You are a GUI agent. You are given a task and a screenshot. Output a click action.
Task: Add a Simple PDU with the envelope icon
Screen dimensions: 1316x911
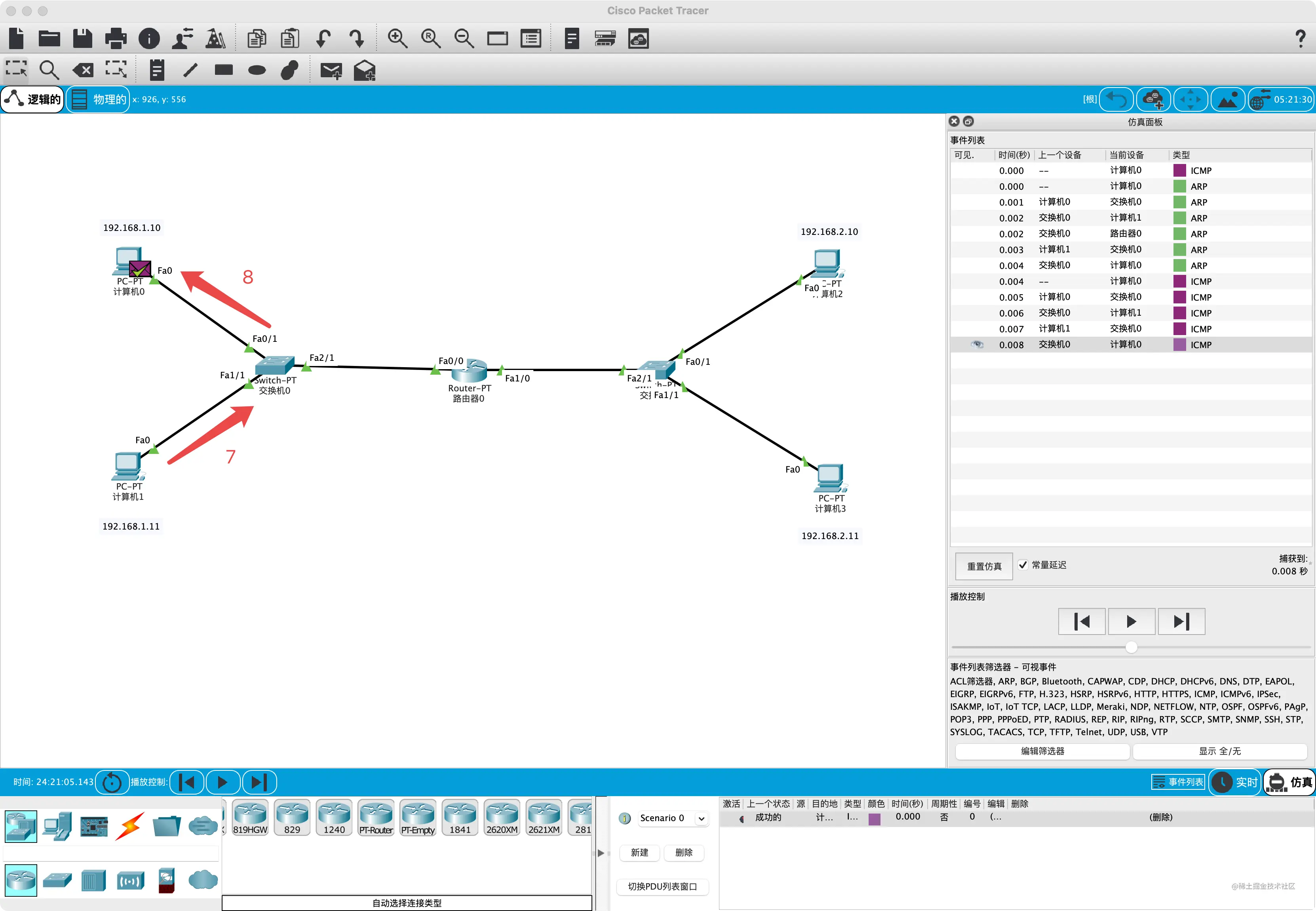(331, 70)
